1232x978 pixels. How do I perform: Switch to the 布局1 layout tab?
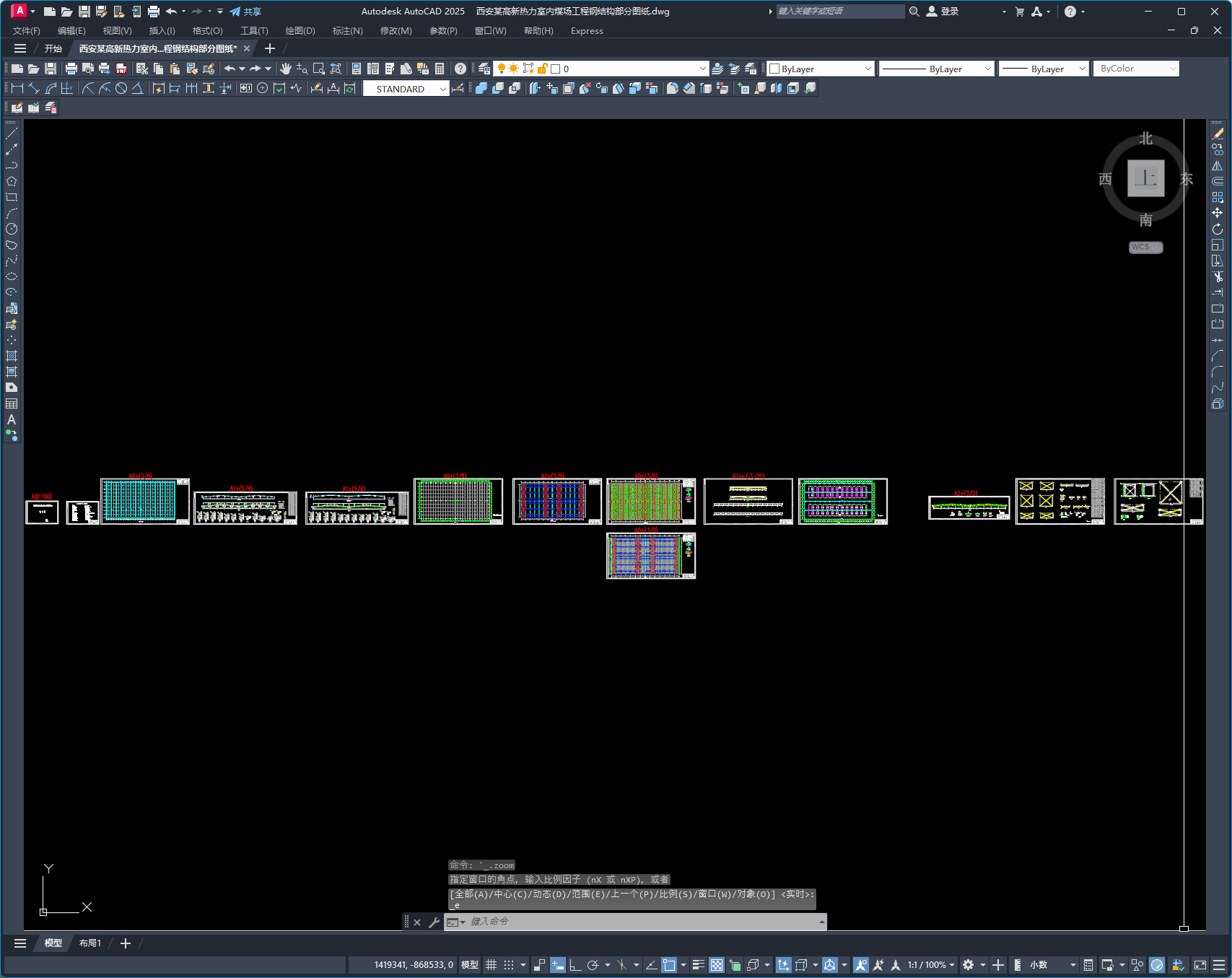pos(90,943)
